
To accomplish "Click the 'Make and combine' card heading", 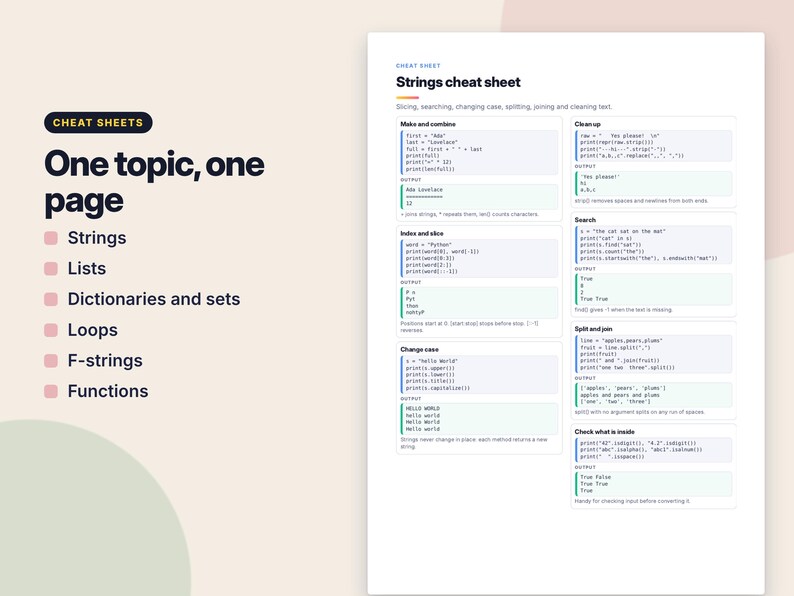I will coord(428,124).
